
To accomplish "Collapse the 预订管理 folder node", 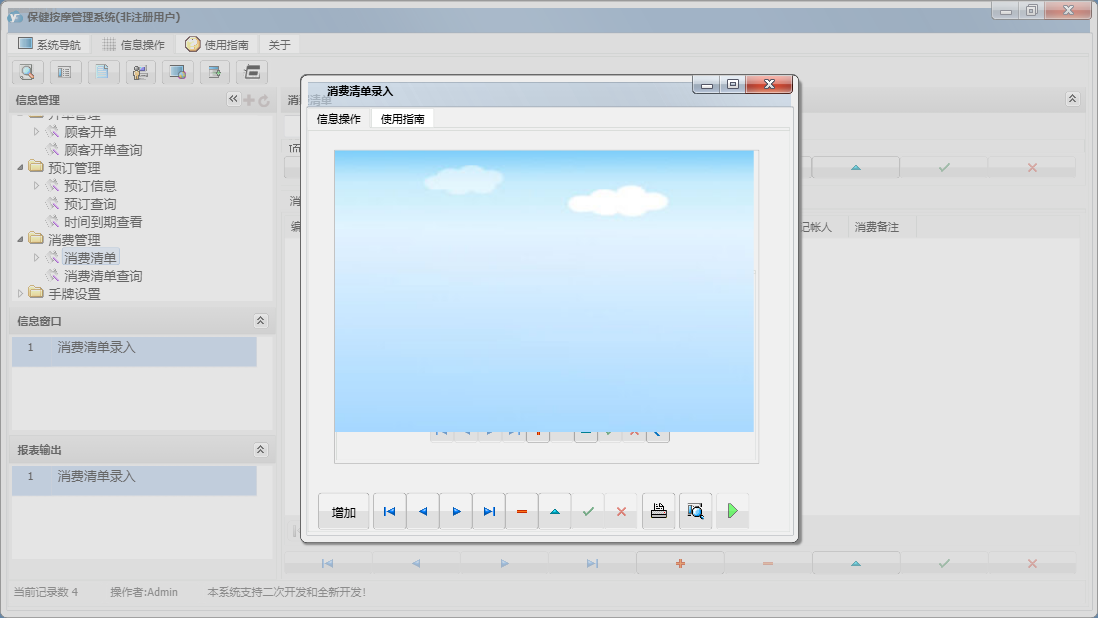I will tap(21, 168).
